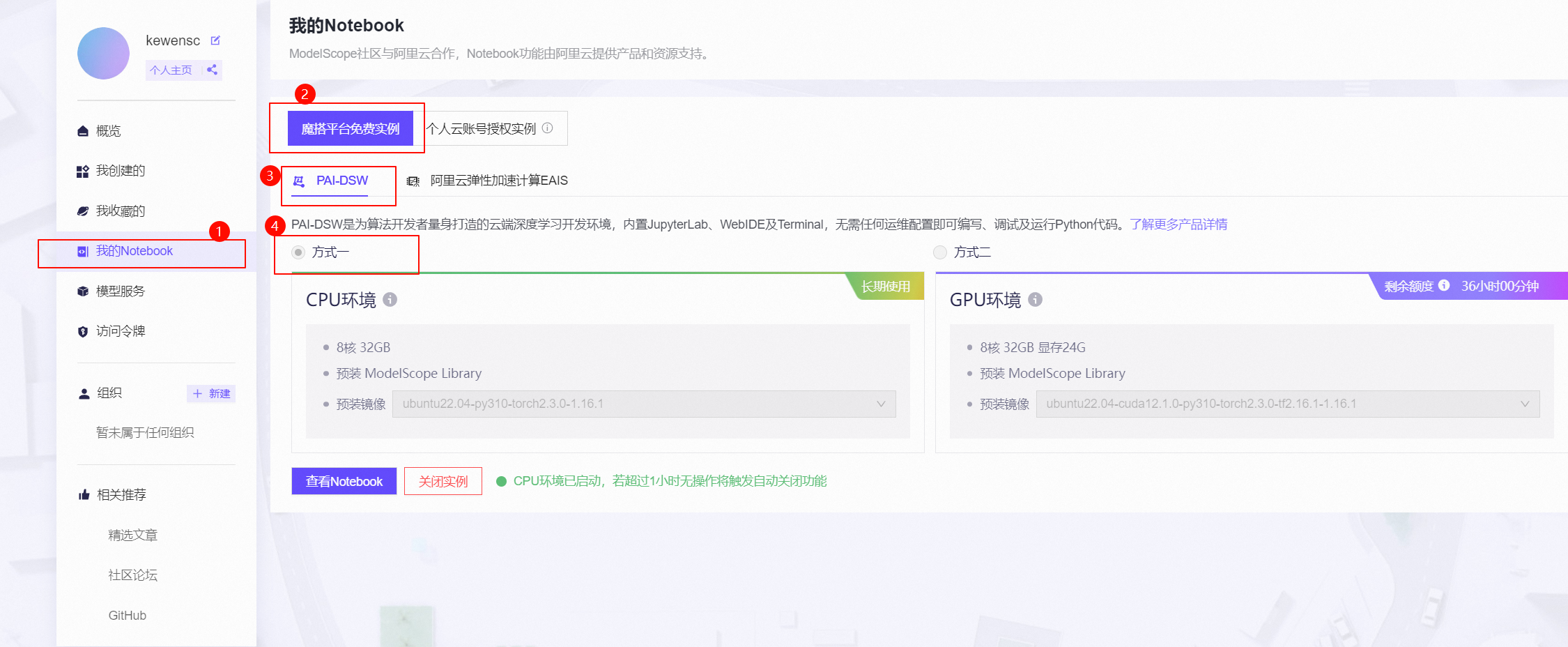
Task: Click the 相关推荐 thumbs-up icon
Action: [84, 495]
